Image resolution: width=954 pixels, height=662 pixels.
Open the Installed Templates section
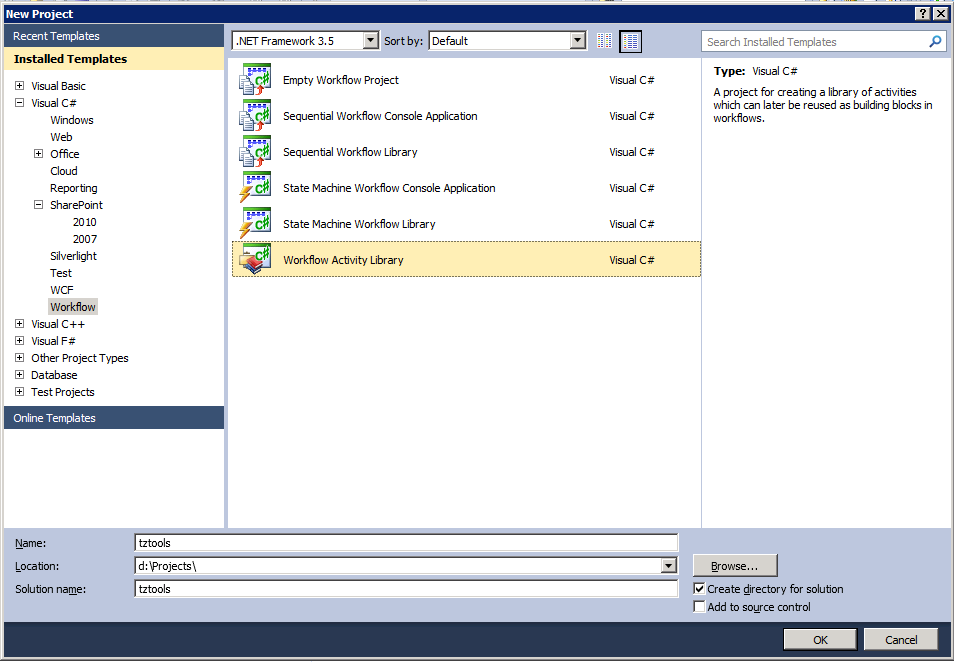click(x=114, y=59)
